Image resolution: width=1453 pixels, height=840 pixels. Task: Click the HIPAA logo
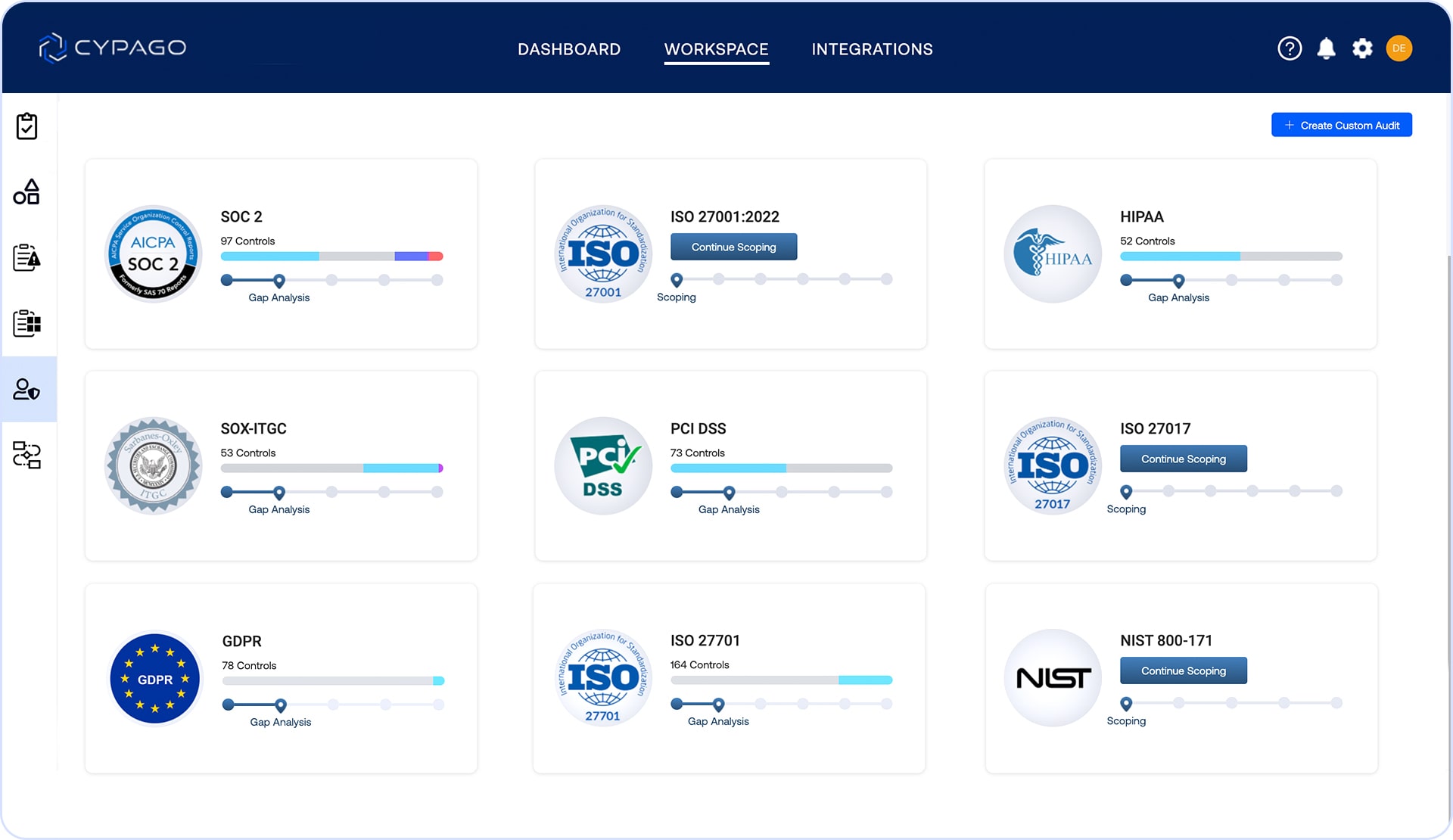(x=1053, y=254)
